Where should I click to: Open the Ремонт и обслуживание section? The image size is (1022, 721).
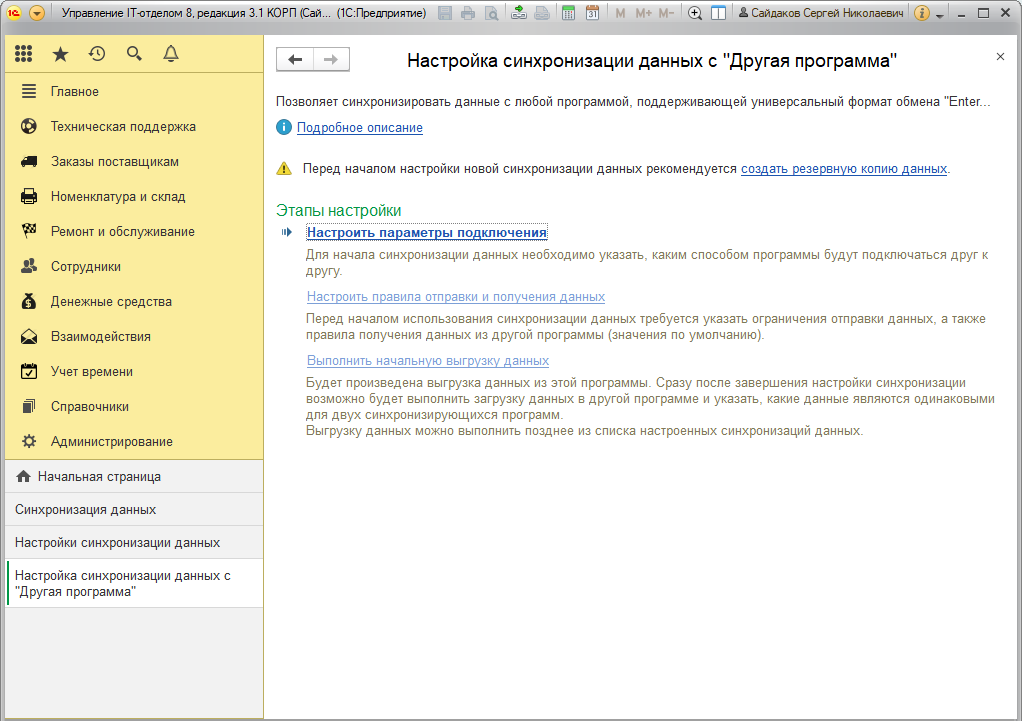coord(134,231)
